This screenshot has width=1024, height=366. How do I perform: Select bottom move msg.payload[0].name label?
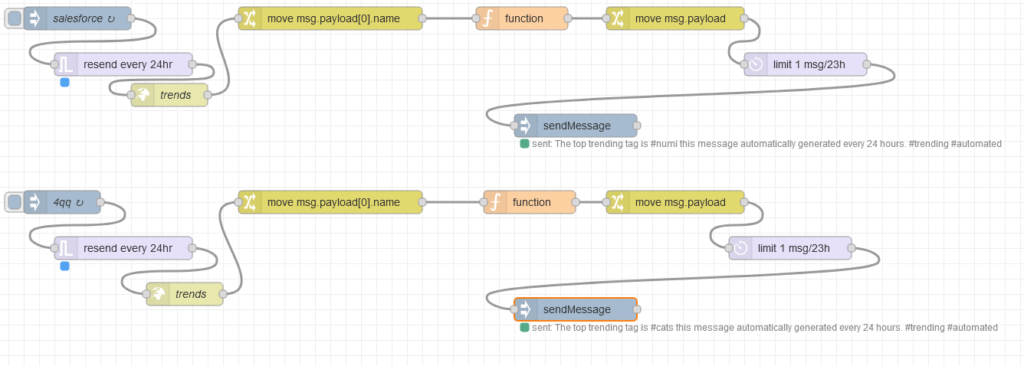pyautogui.click(x=333, y=203)
